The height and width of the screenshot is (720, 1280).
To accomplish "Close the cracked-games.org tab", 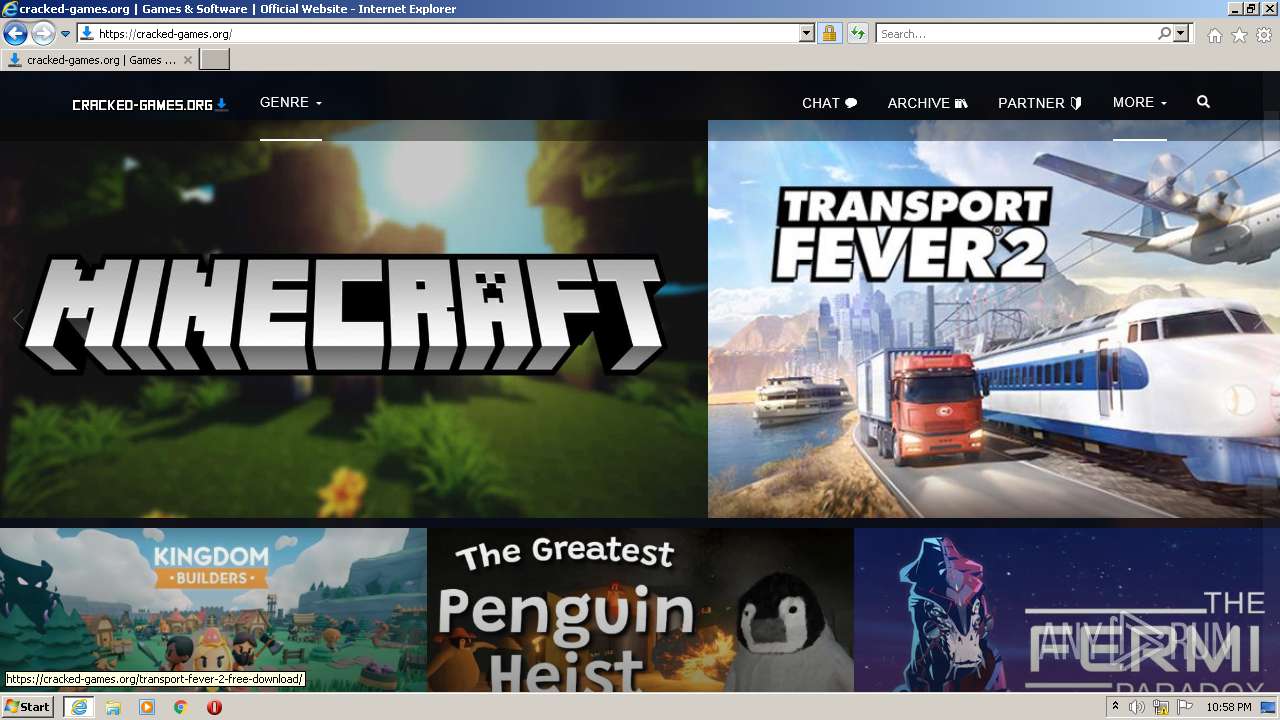I will pos(188,60).
